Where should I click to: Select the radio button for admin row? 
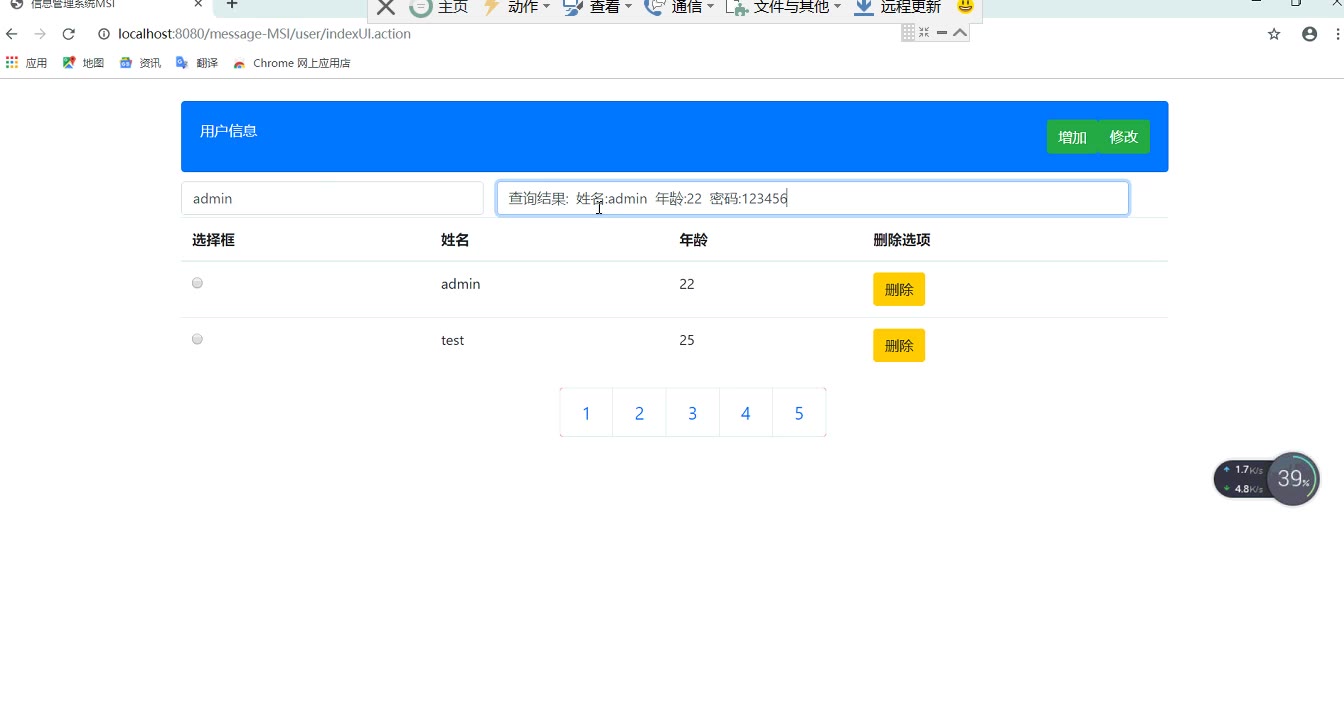pos(197,283)
